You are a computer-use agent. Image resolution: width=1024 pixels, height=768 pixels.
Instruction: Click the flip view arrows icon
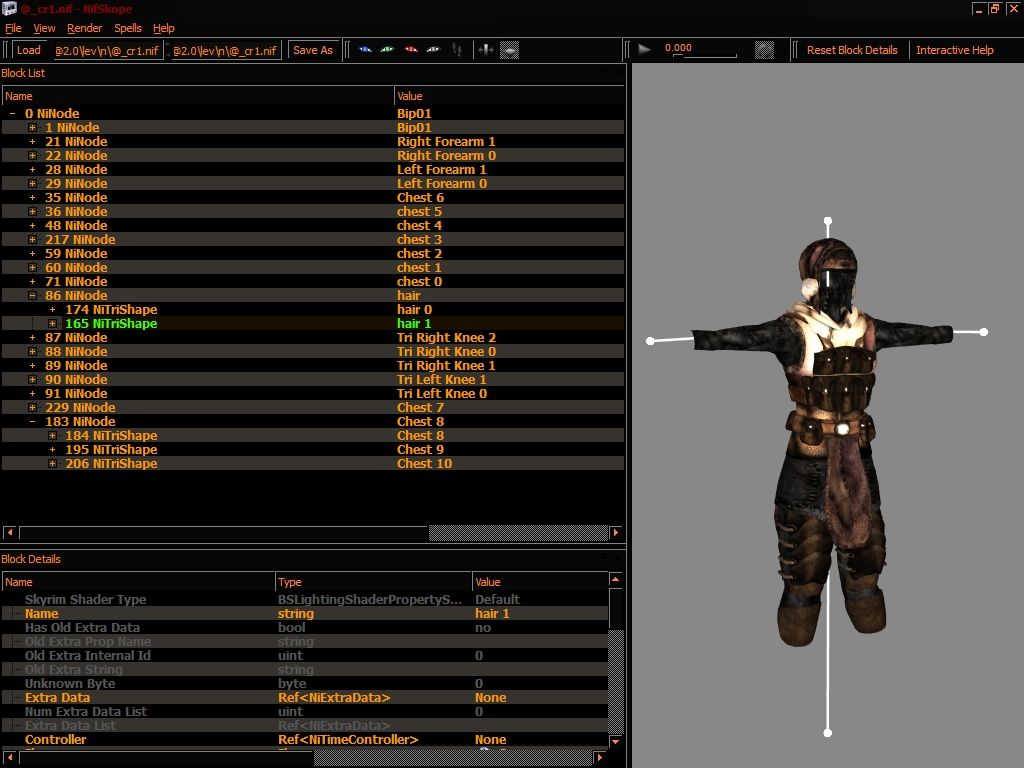[x=486, y=50]
